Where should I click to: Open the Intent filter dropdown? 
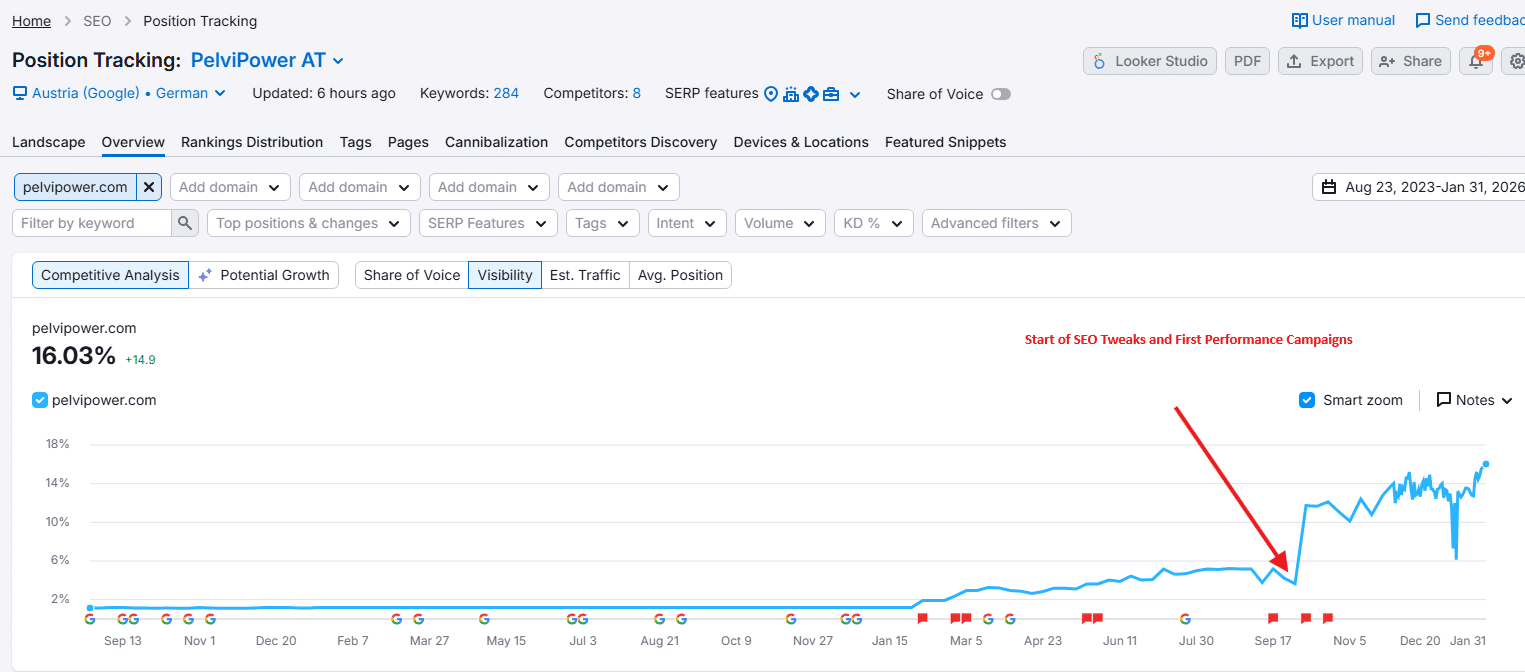(687, 223)
